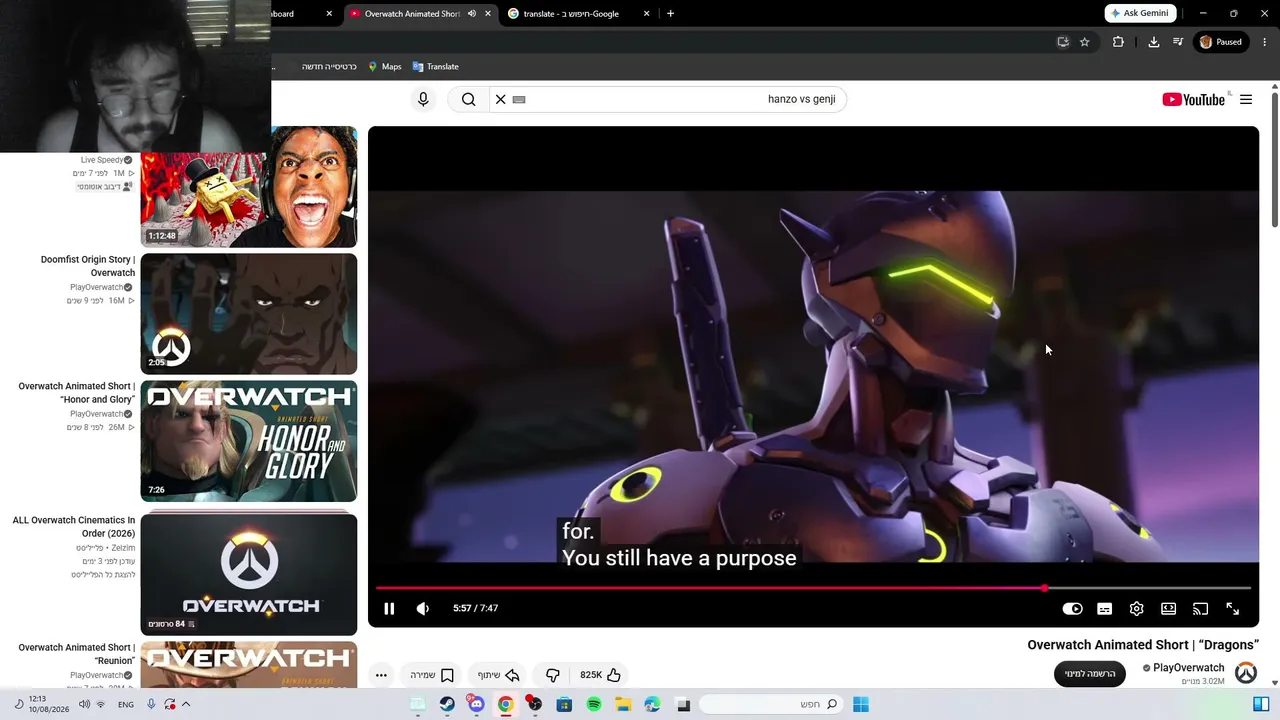Pause the Dragons video
This screenshot has height=720, width=1280.
(x=389, y=608)
